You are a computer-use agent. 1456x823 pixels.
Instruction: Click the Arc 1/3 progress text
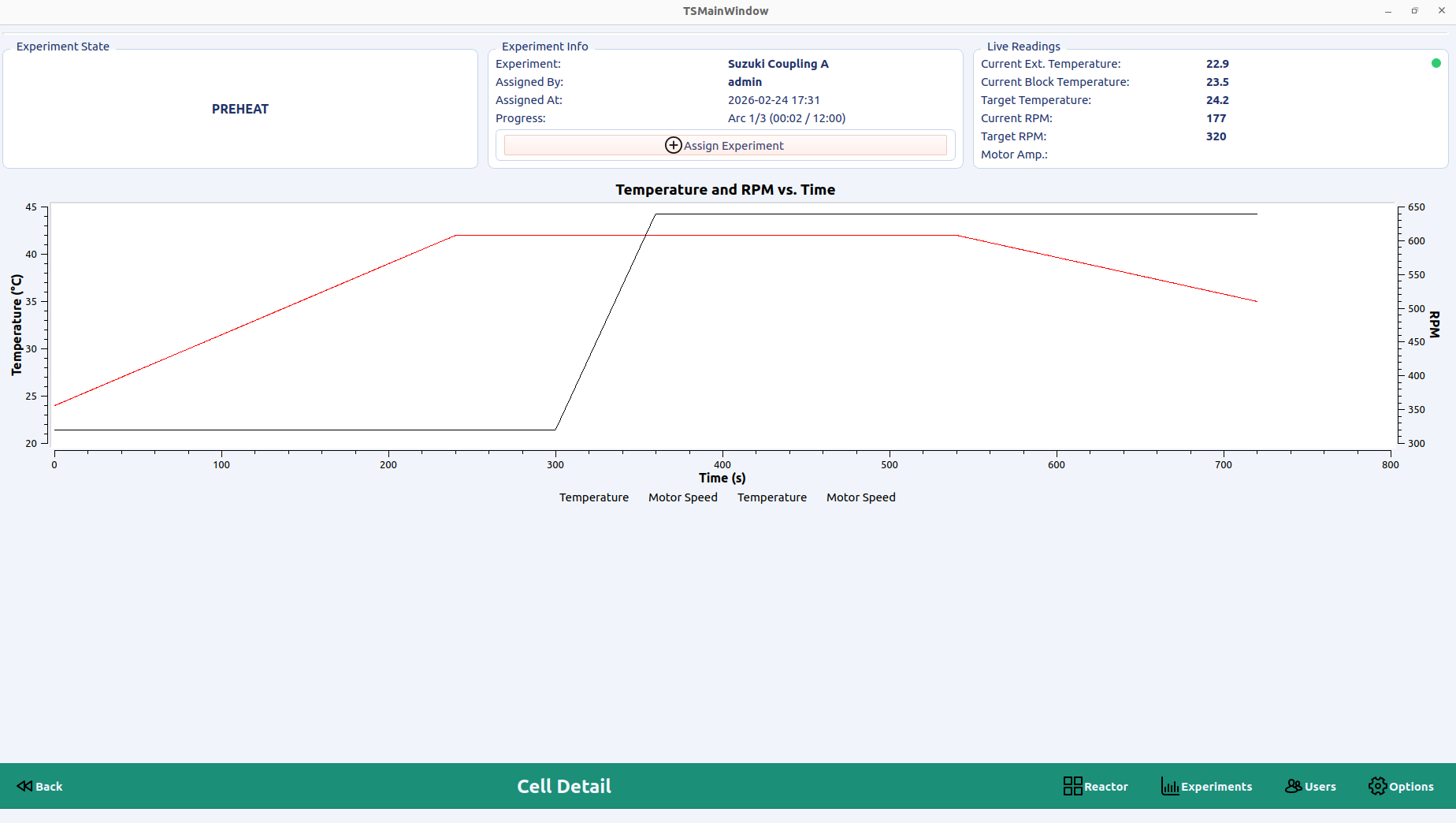pyautogui.click(x=786, y=118)
